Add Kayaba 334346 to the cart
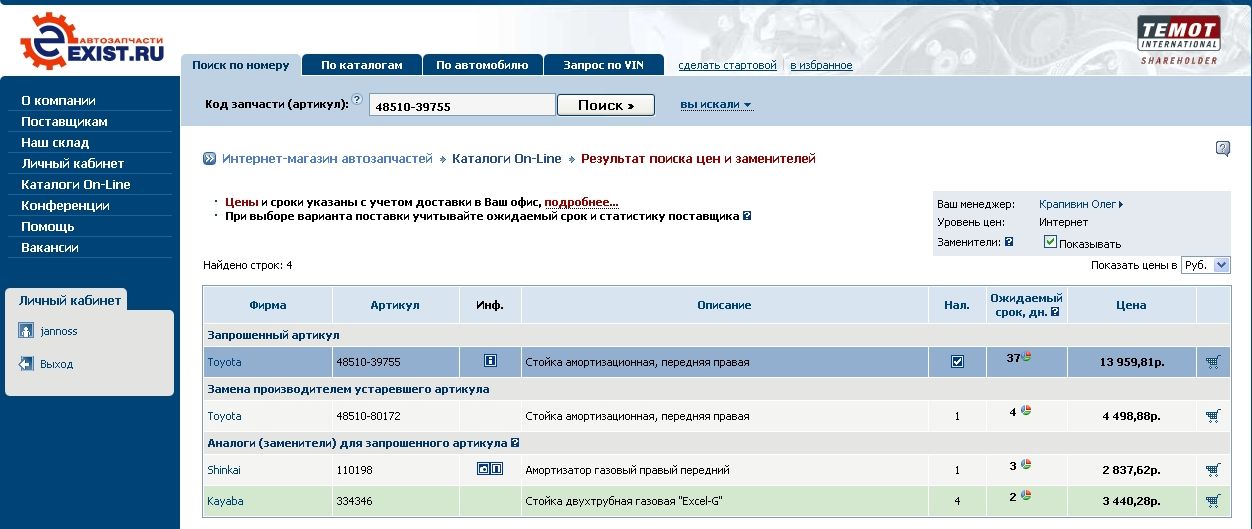This screenshot has width=1252, height=529. 1213,500
